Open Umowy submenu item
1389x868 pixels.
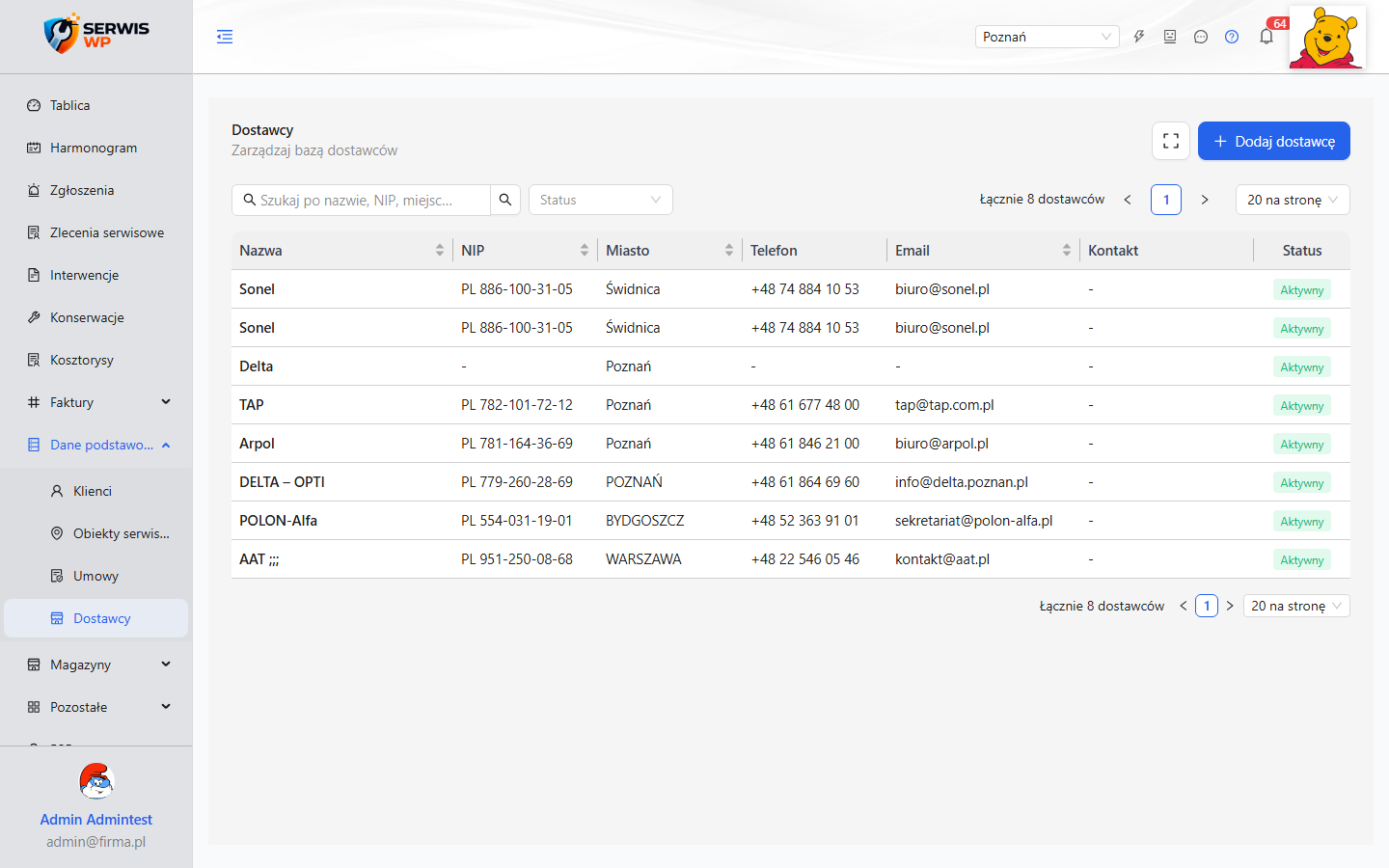tap(96, 576)
